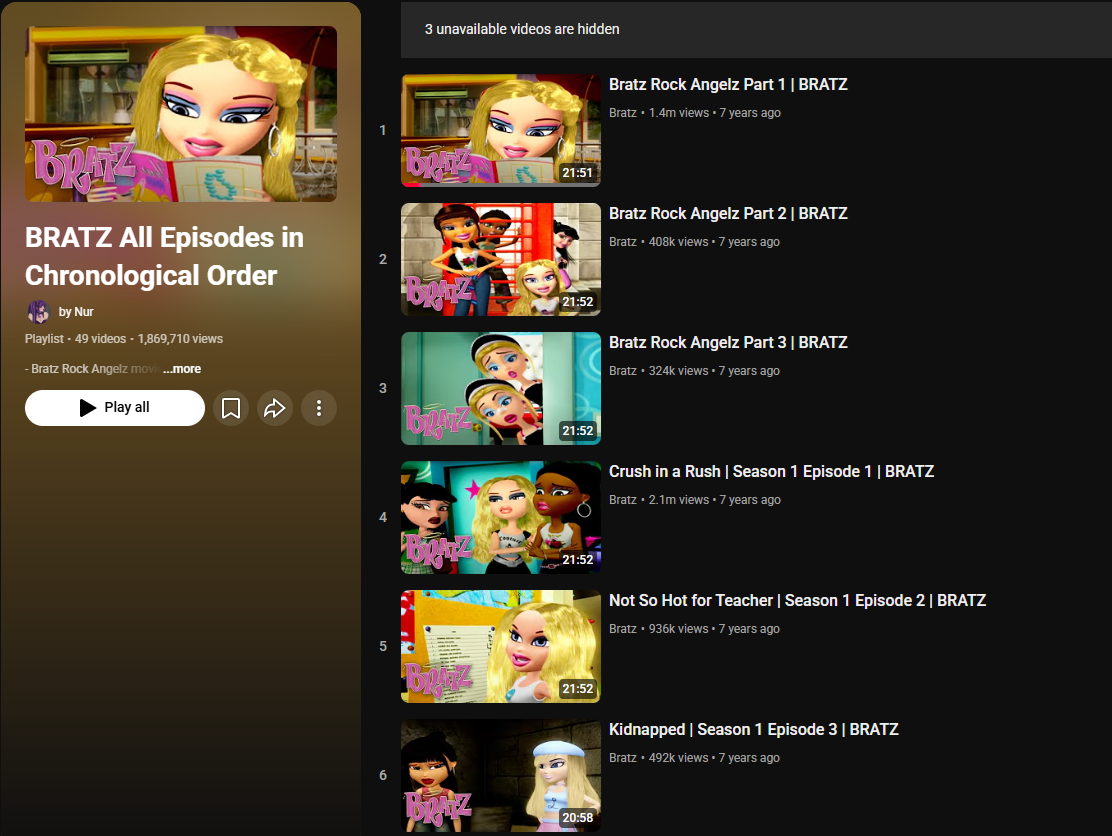Open title Kidnapped Season 1 Episode 3

754,730
